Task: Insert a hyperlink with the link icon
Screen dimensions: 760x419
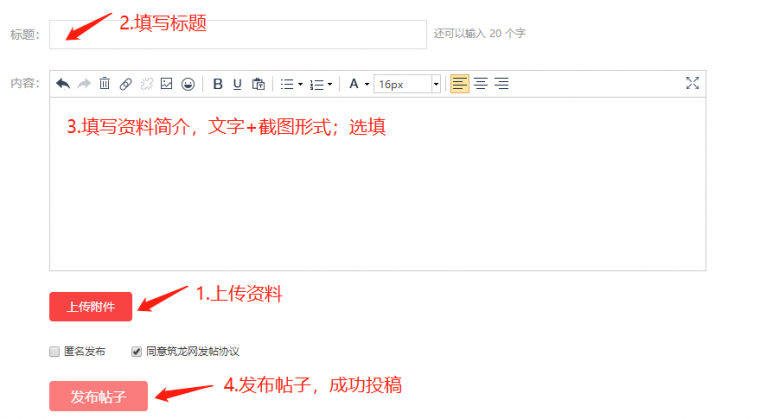Action: click(x=125, y=84)
